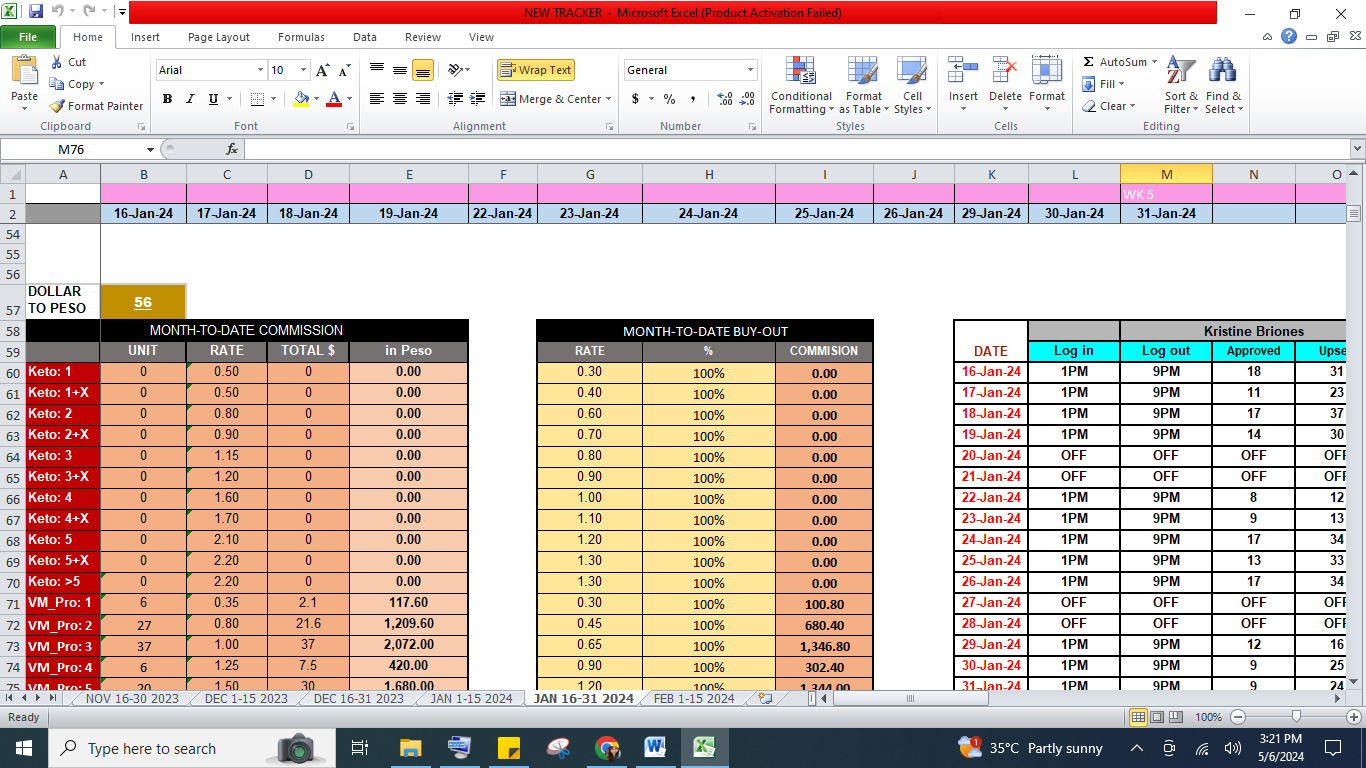Switch to the Data ribbon tab

click(365, 37)
